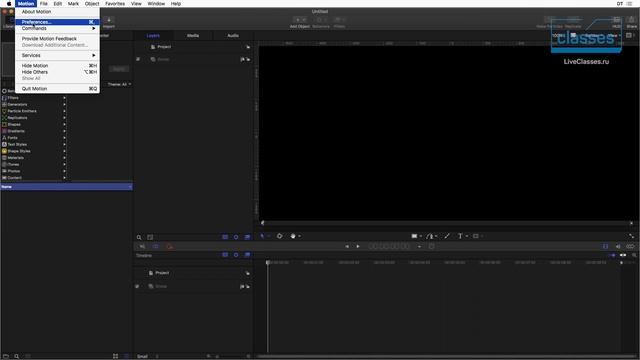Toggle the Group layer checkbox in Layers list

point(138,59)
